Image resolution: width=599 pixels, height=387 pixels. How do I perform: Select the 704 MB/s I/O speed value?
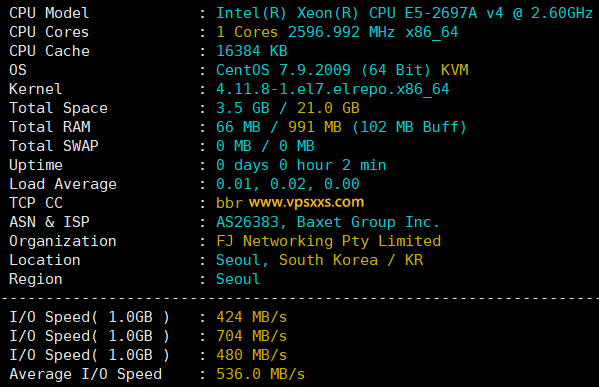[251, 336]
